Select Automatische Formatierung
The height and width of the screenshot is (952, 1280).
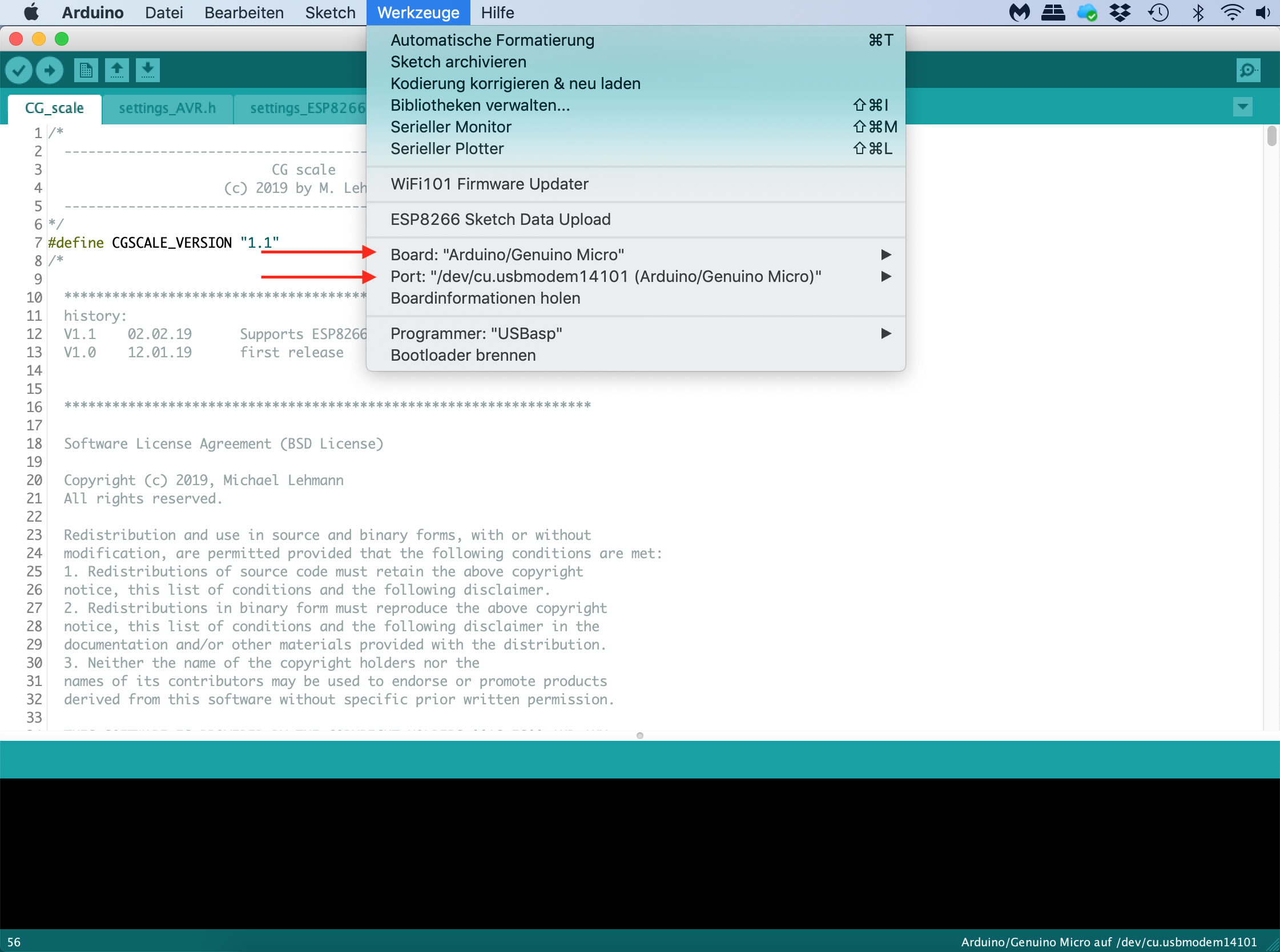coord(635,41)
